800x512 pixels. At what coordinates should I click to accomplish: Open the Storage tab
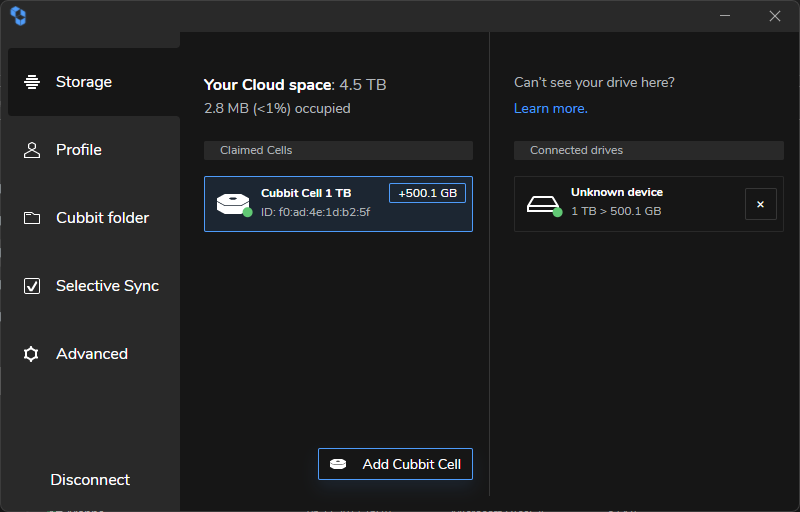[x=94, y=82]
